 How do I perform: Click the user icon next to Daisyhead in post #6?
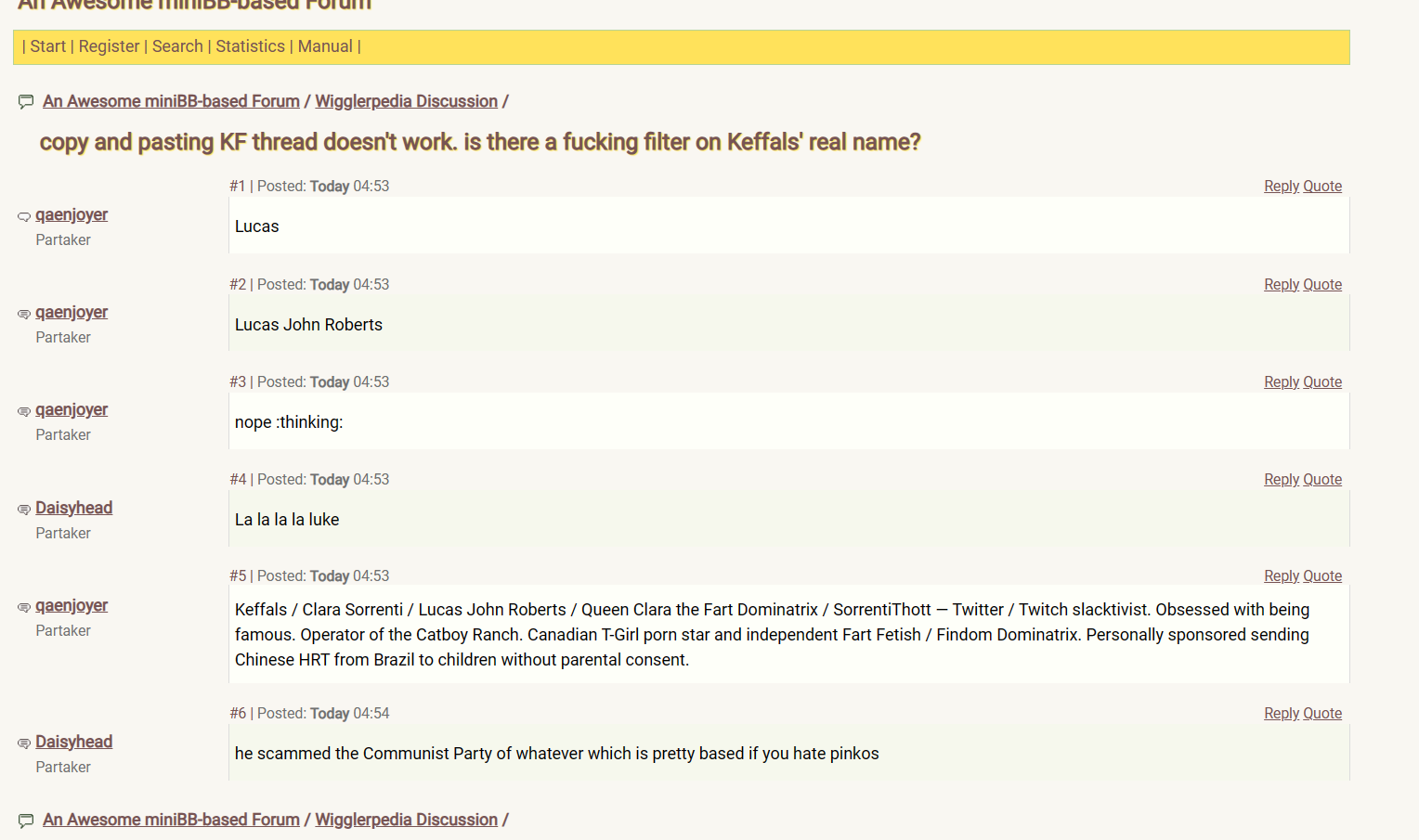[x=24, y=743]
